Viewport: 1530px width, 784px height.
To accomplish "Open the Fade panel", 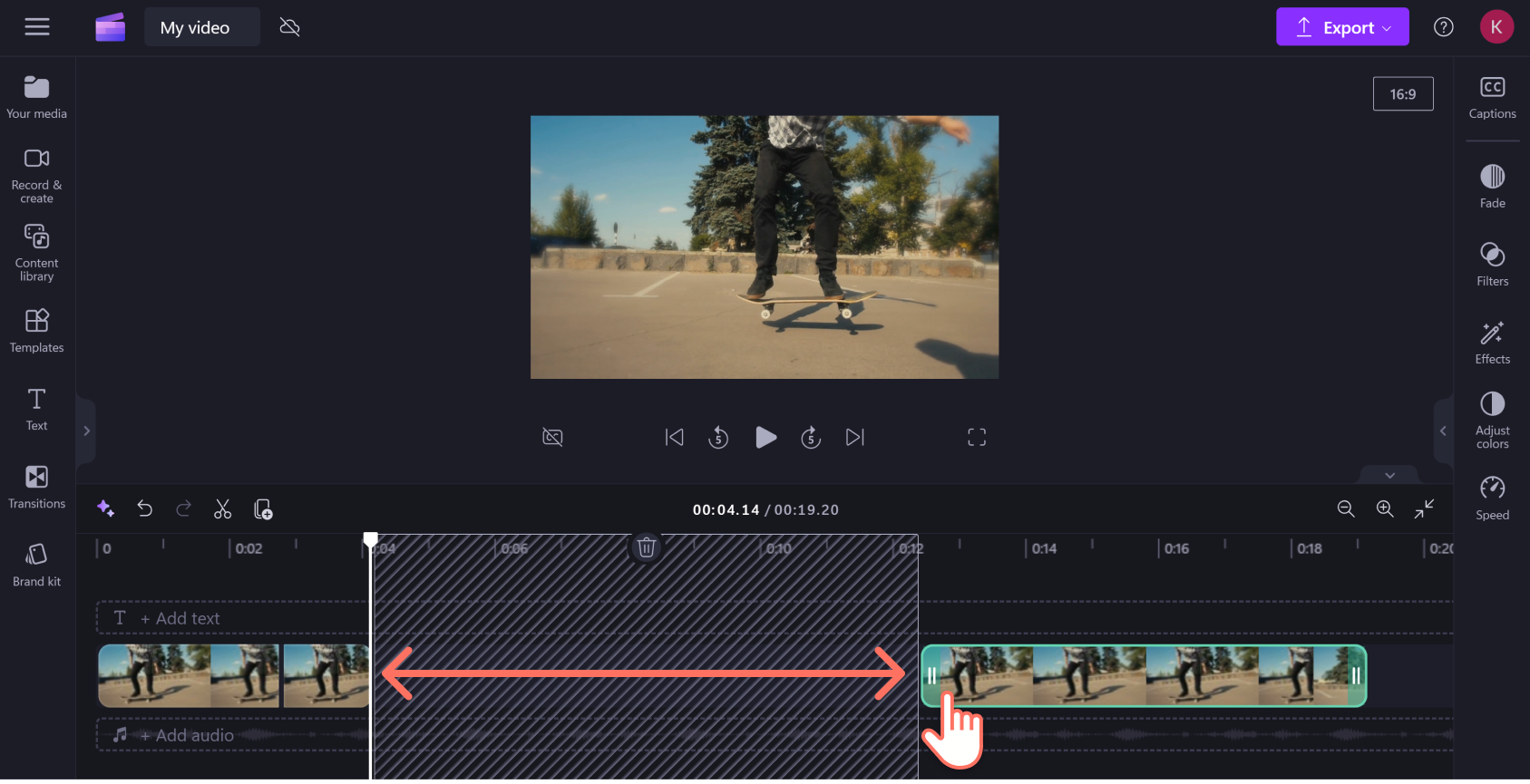I will [x=1493, y=187].
